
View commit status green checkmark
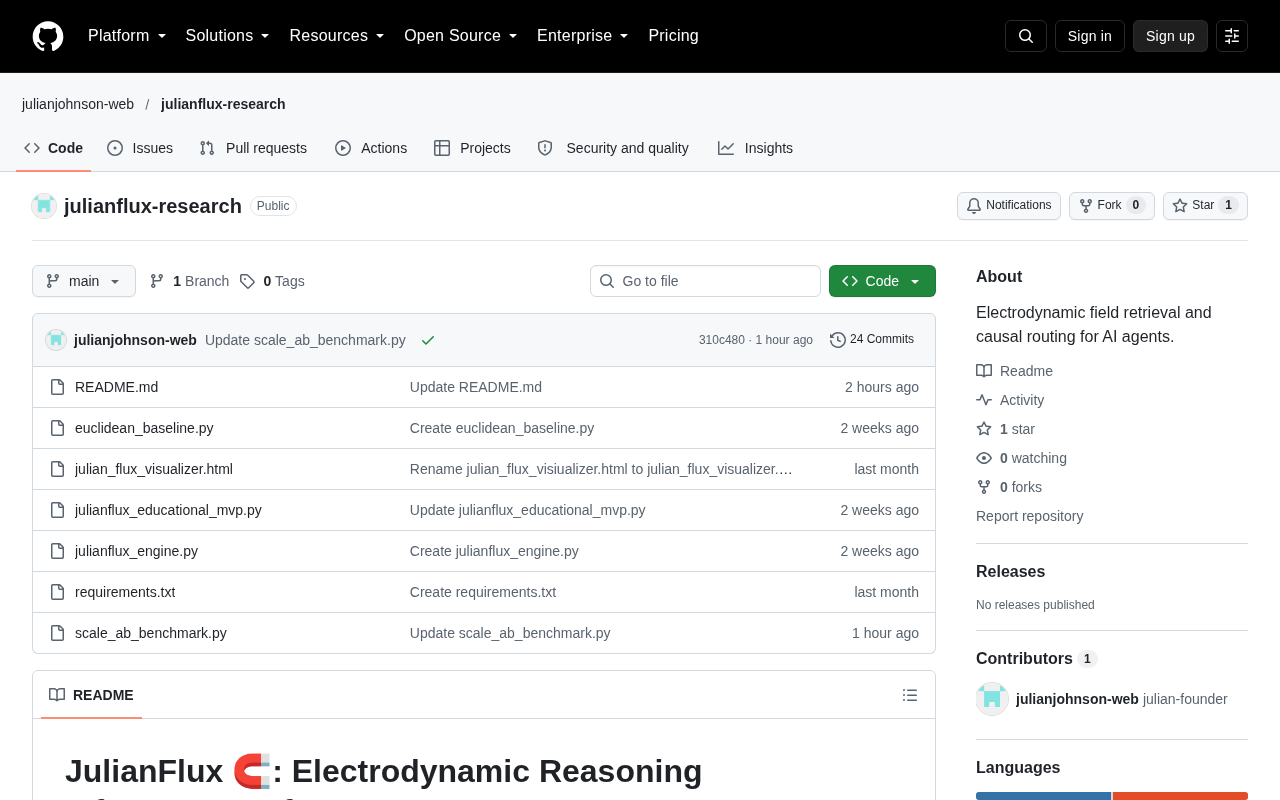[x=428, y=340]
